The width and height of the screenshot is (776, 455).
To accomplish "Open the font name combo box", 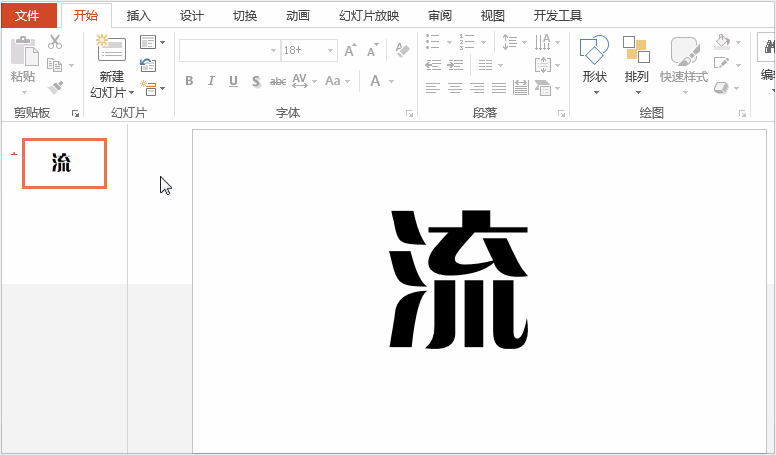I will point(230,50).
